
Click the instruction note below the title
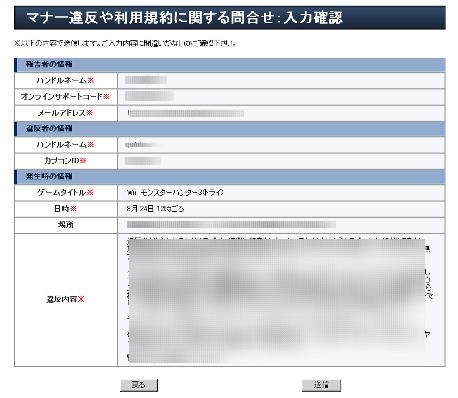pyautogui.click(x=125, y=43)
